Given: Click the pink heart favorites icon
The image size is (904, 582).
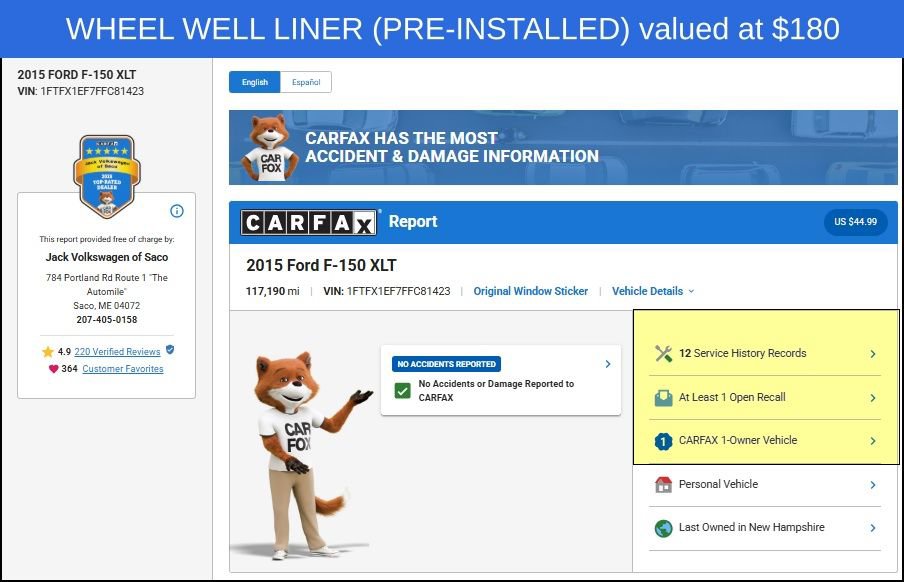Looking at the screenshot, I should point(54,369).
